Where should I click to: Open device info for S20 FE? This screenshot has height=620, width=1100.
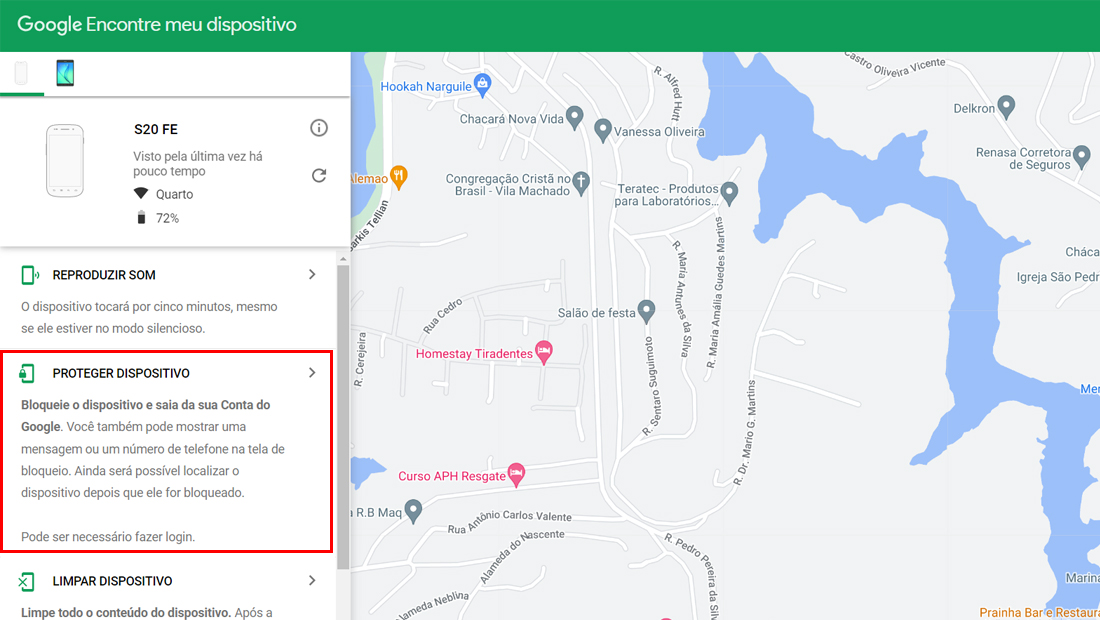point(318,128)
